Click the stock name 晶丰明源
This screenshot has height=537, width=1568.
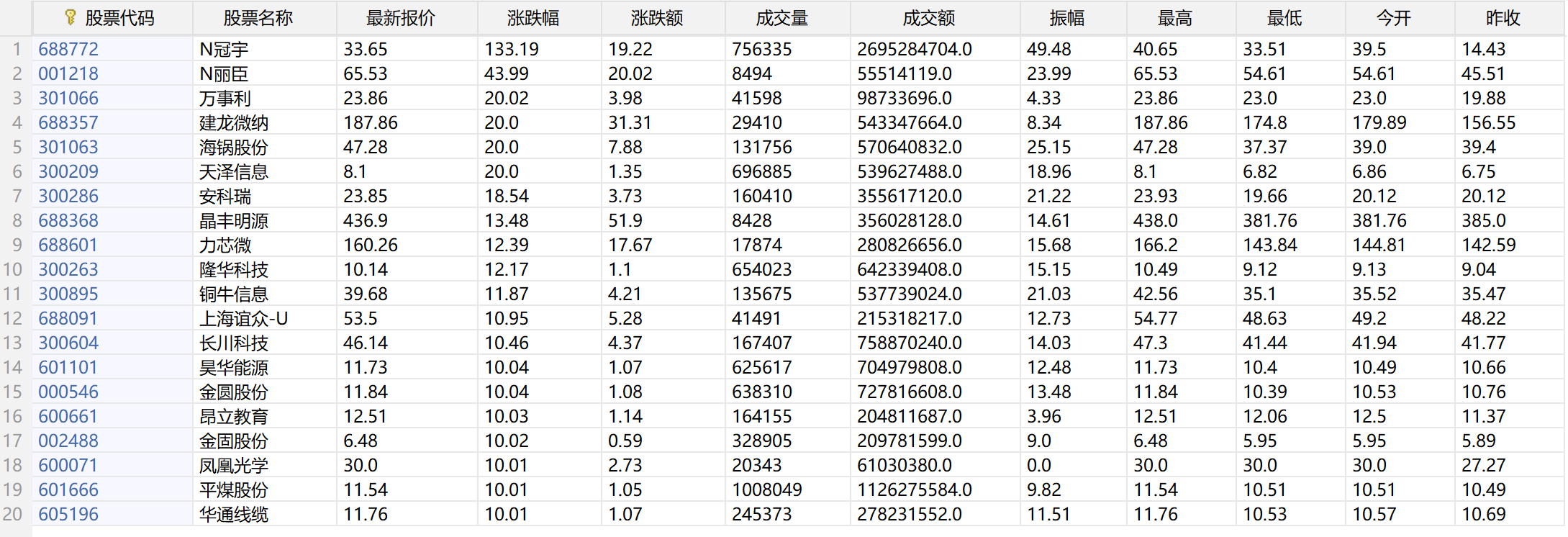(x=234, y=220)
